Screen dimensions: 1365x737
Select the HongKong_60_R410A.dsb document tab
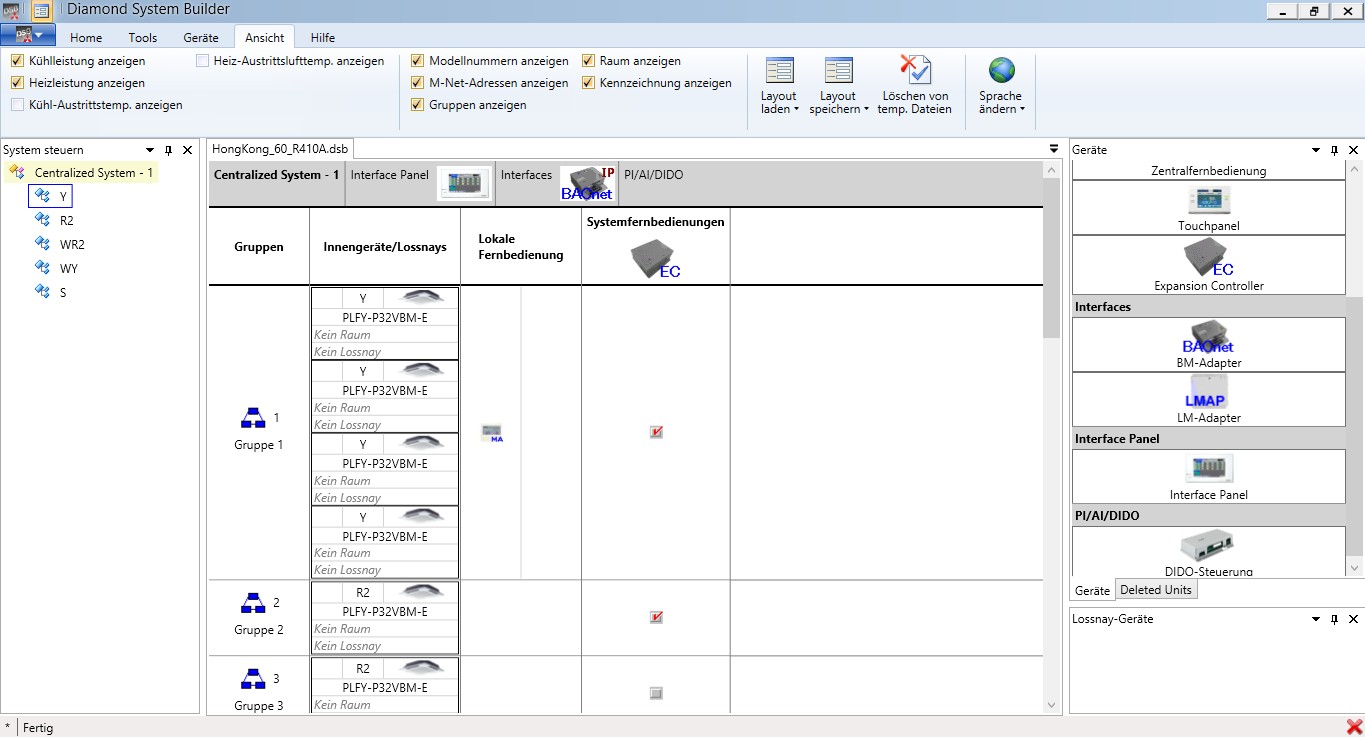281,149
